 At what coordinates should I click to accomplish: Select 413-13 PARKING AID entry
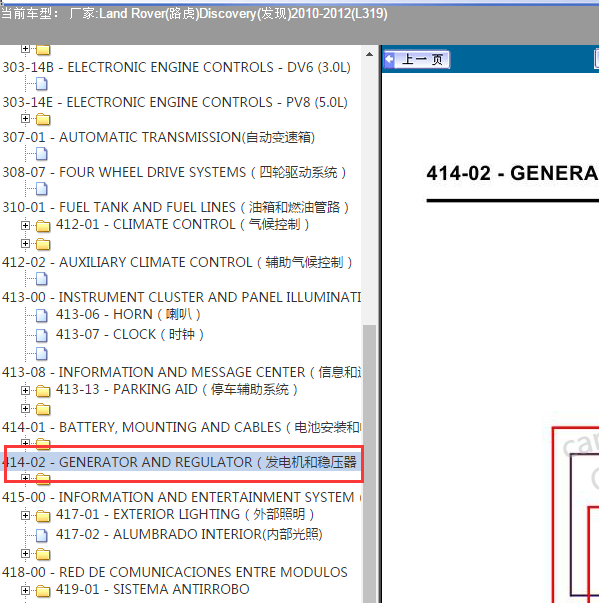177,389
